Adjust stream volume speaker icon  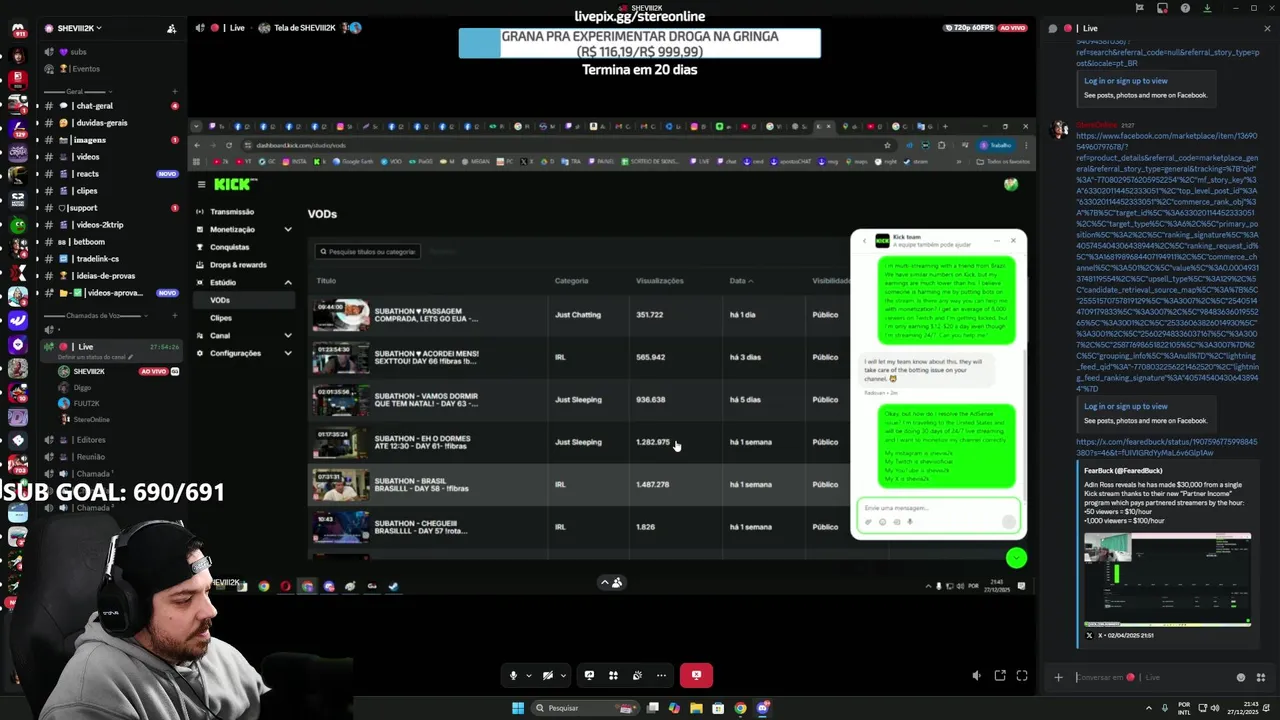pos(976,676)
